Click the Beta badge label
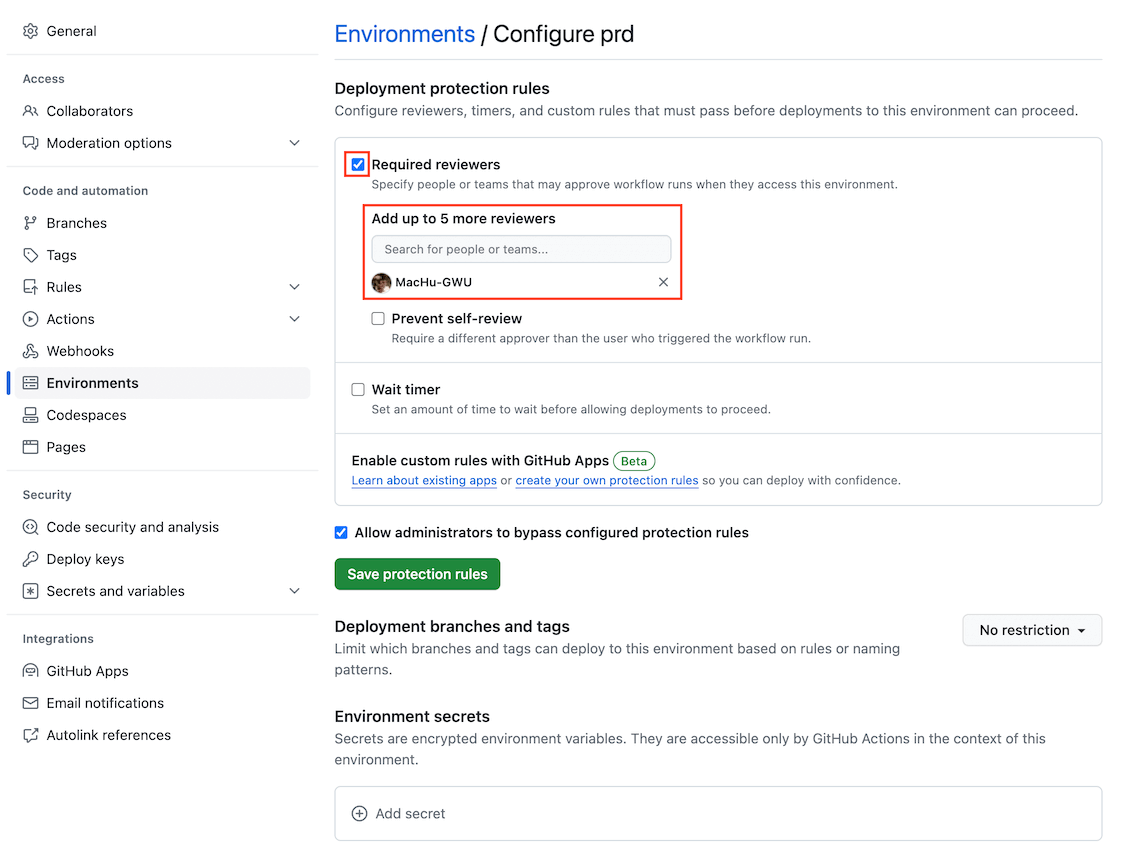Viewport: 1125px width, 850px height. (x=634, y=461)
